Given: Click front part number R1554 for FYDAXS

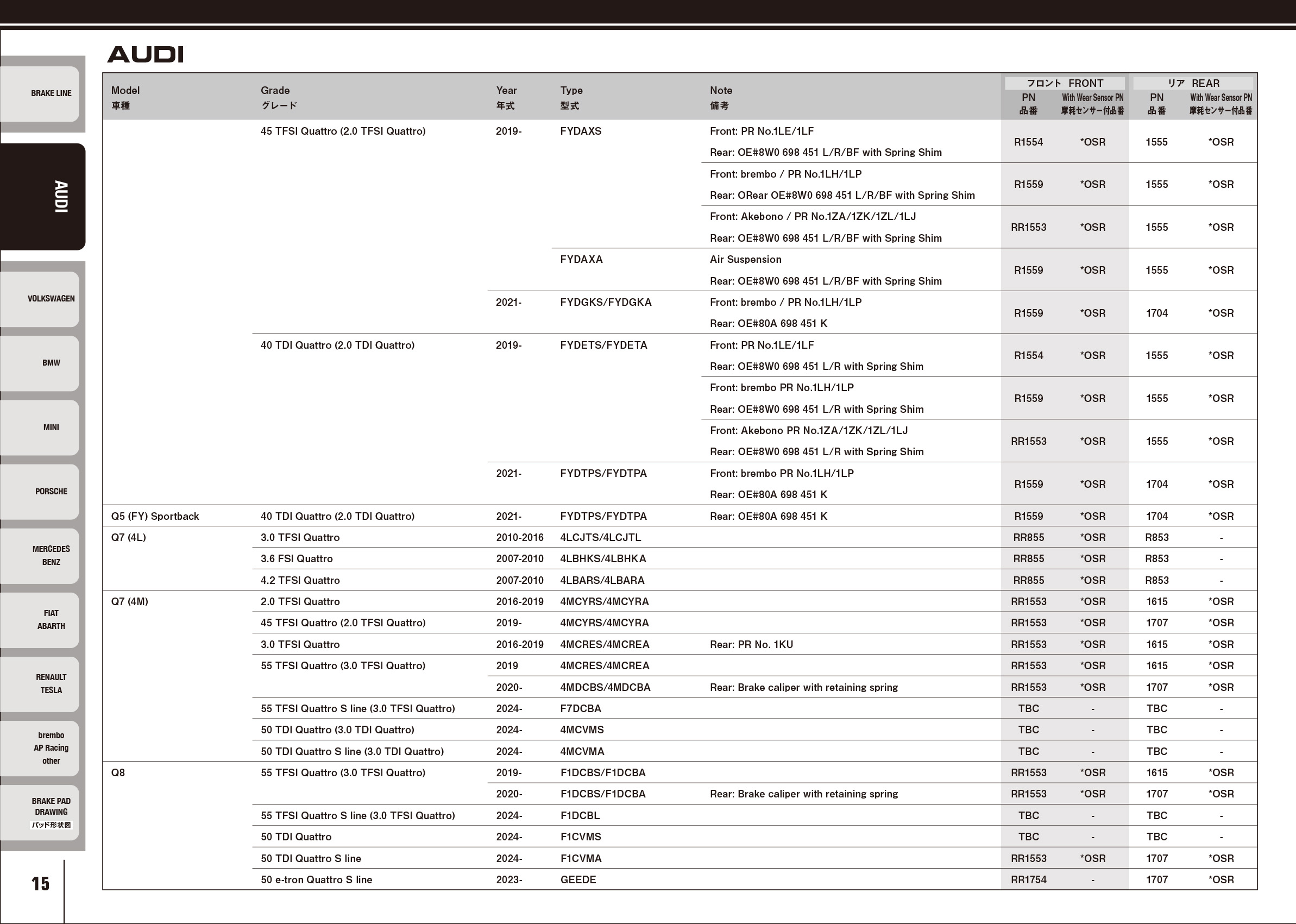Looking at the screenshot, I should tap(1028, 142).
